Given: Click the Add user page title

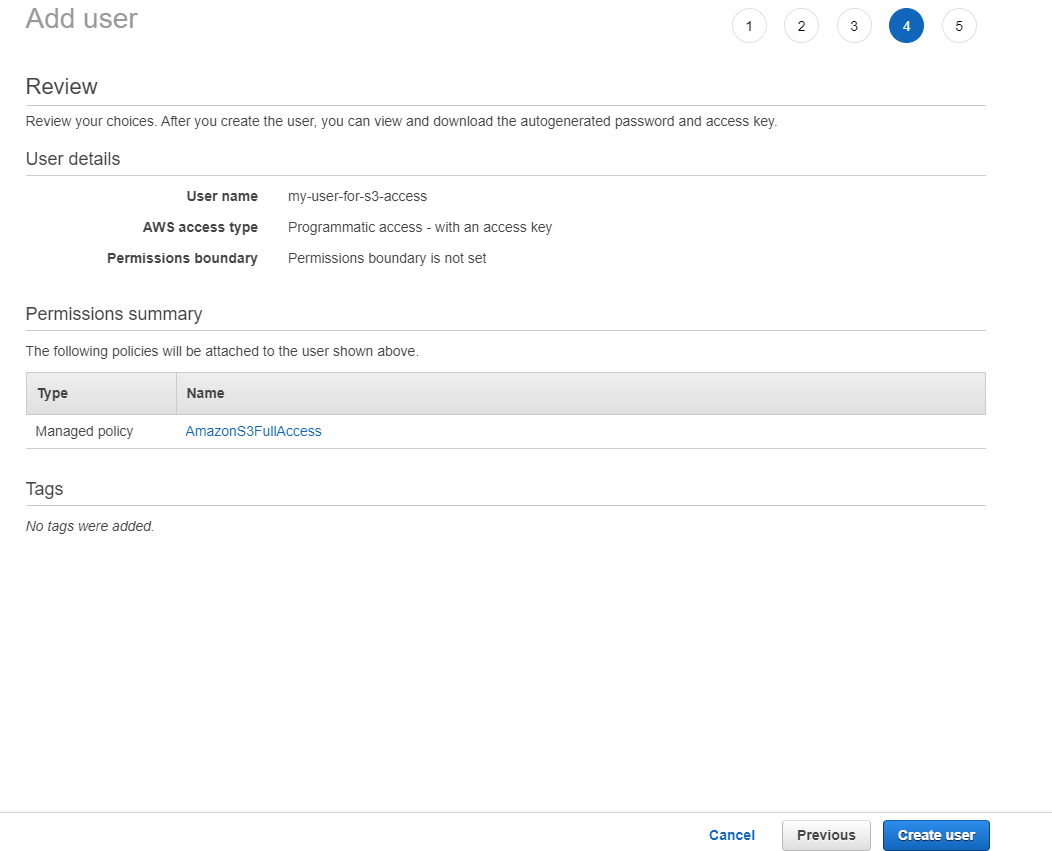Looking at the screenshot, I should pos(81,18).
